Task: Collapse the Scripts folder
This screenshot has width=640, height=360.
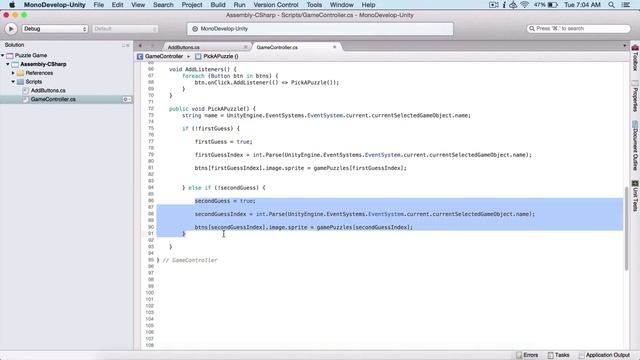Action: coord(13,82)
